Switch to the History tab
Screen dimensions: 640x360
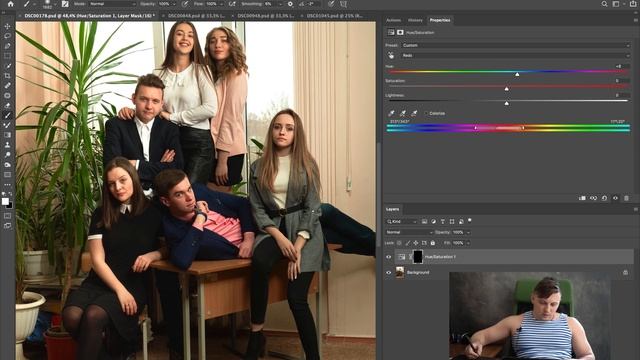pos(415,20)
